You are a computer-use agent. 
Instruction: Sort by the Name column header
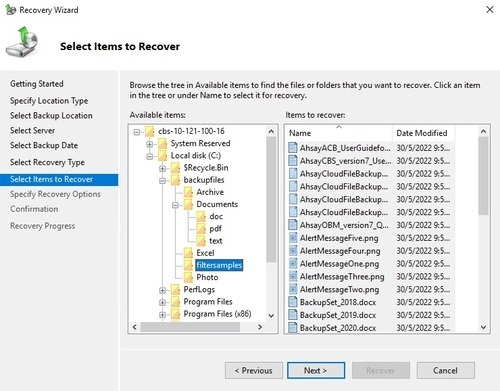coord(339,133)
